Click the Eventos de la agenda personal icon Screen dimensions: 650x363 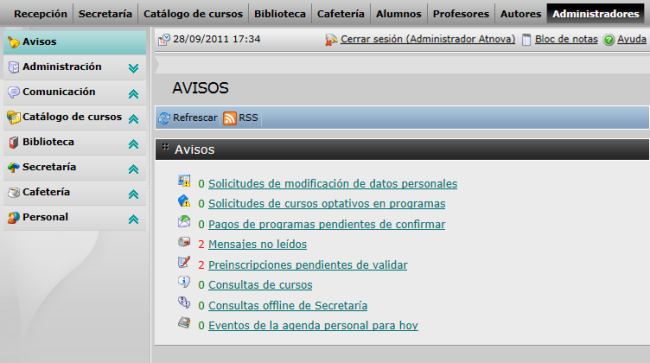point(184,322)
